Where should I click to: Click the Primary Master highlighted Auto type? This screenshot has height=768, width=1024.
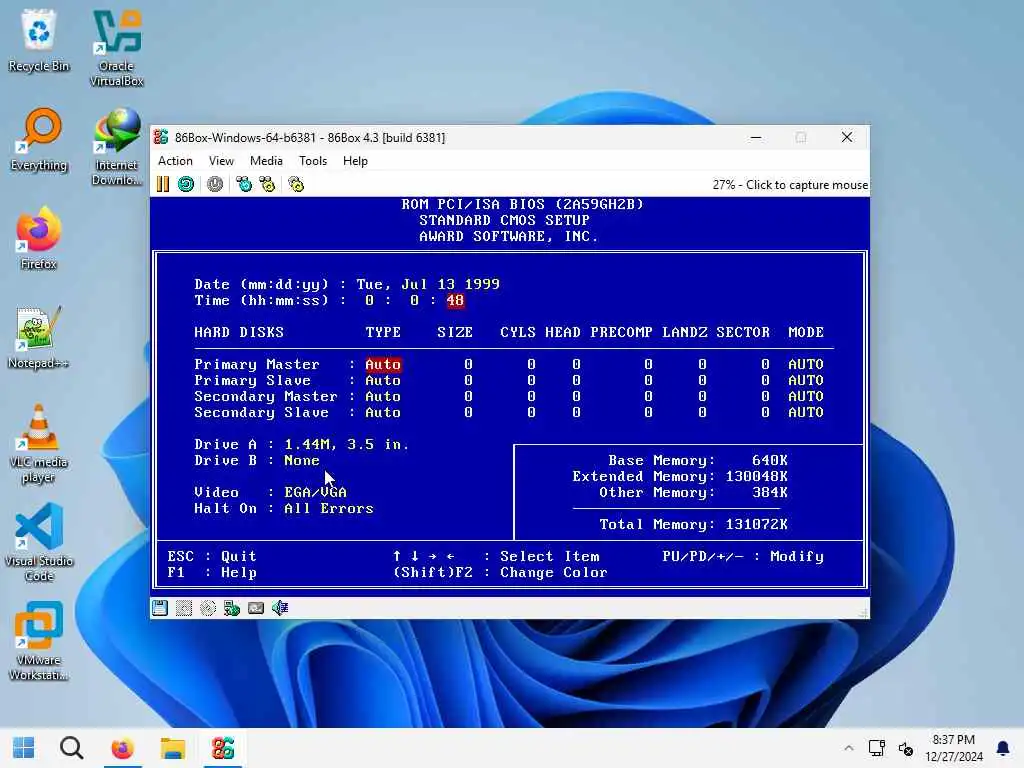[x=383, y=364]
